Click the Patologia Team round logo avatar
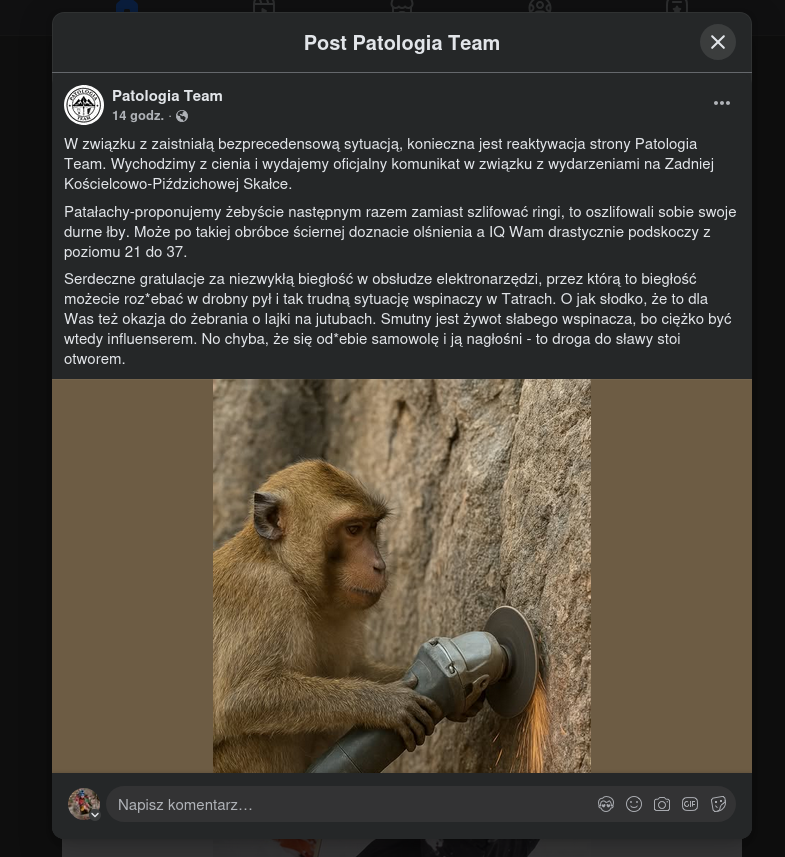785x857 pixels. [x=84, y=105]
